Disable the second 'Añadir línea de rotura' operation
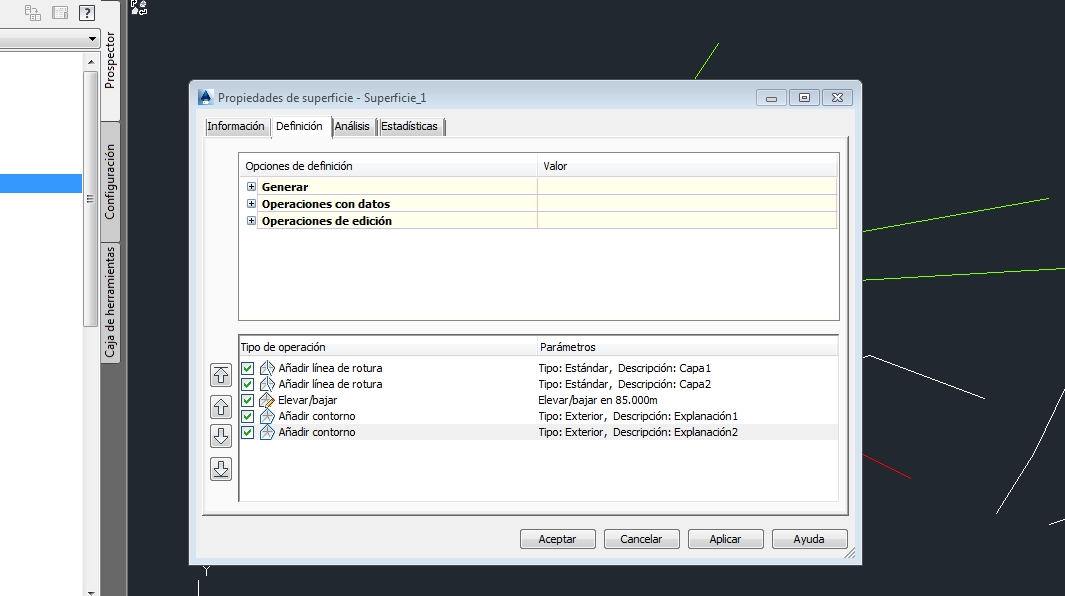 246,383
